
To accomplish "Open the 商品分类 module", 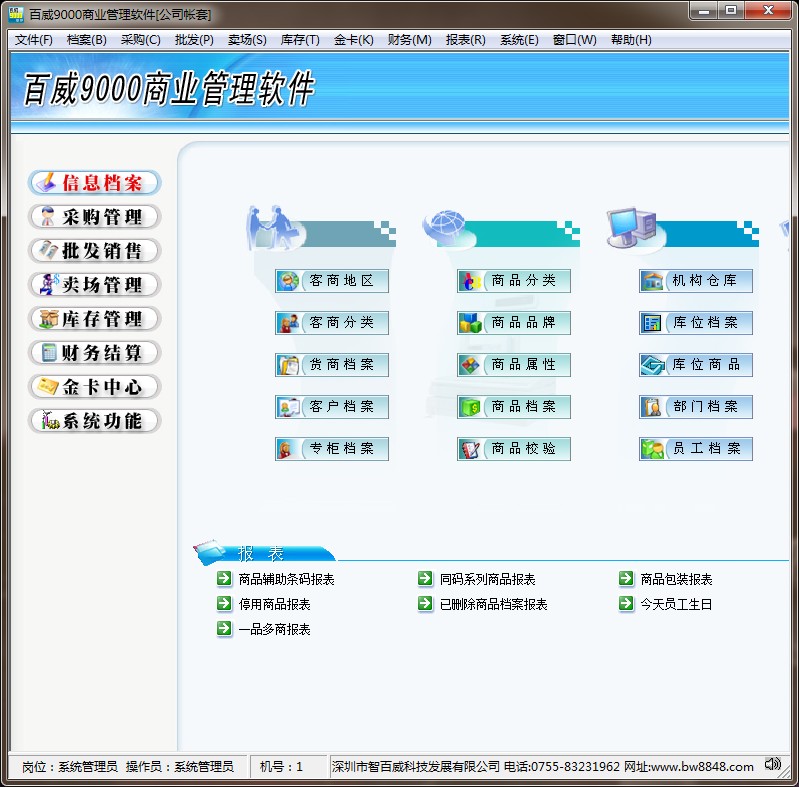I will pos(514,281).
